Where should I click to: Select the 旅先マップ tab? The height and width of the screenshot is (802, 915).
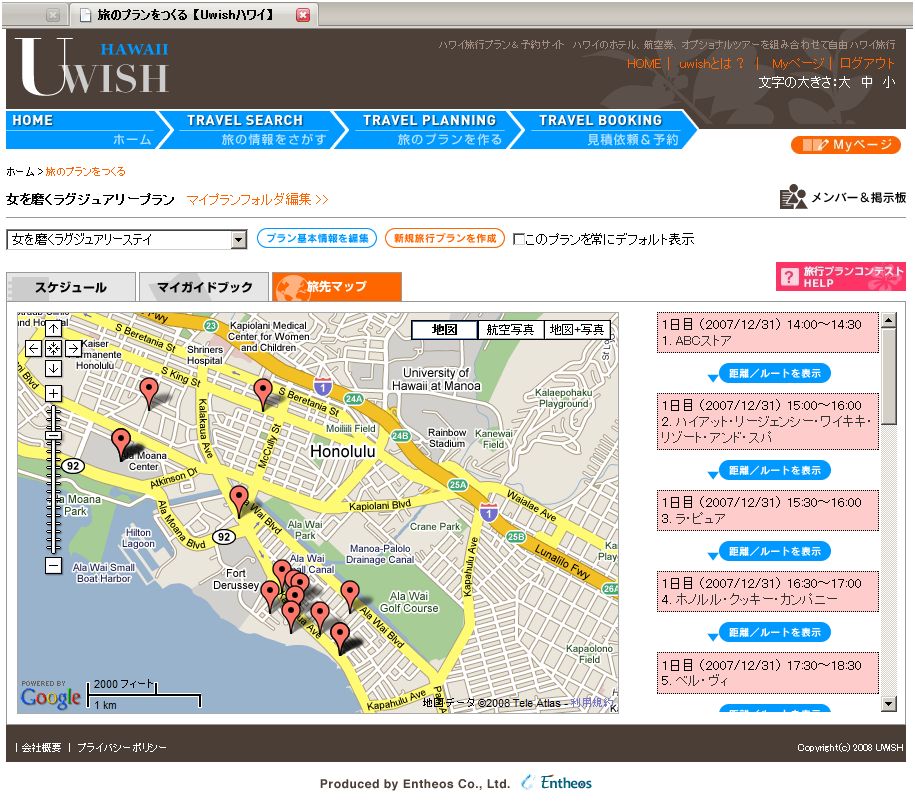pos(337,287)
